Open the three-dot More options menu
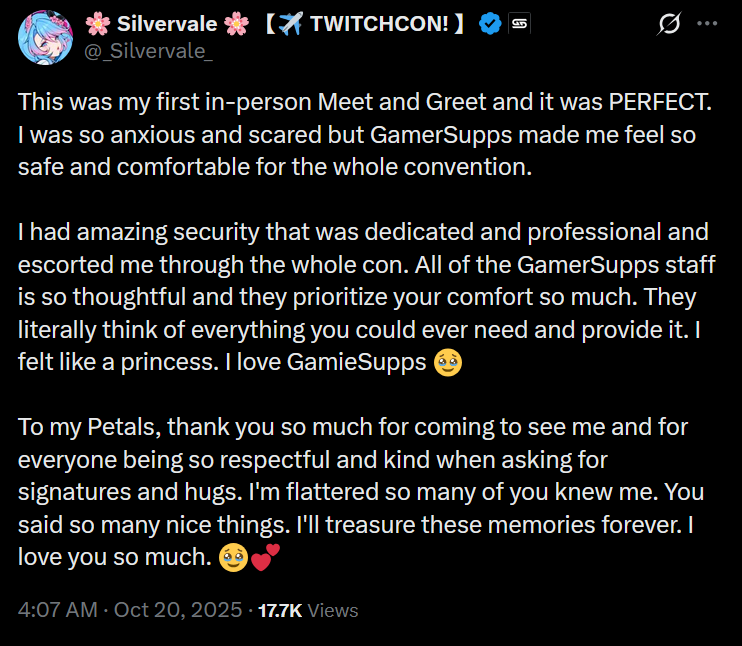The width and height of the screenshot is (742, 646). [708, 26]
